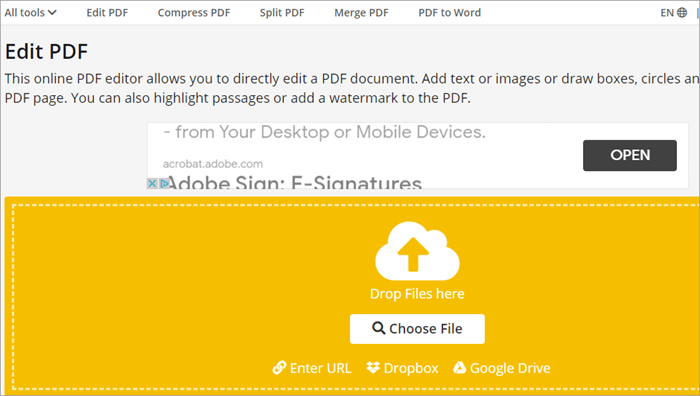Viewport: 700px width, 396px height.
Task: Close the ad using the X icon
Action: [x=152, y=183]
